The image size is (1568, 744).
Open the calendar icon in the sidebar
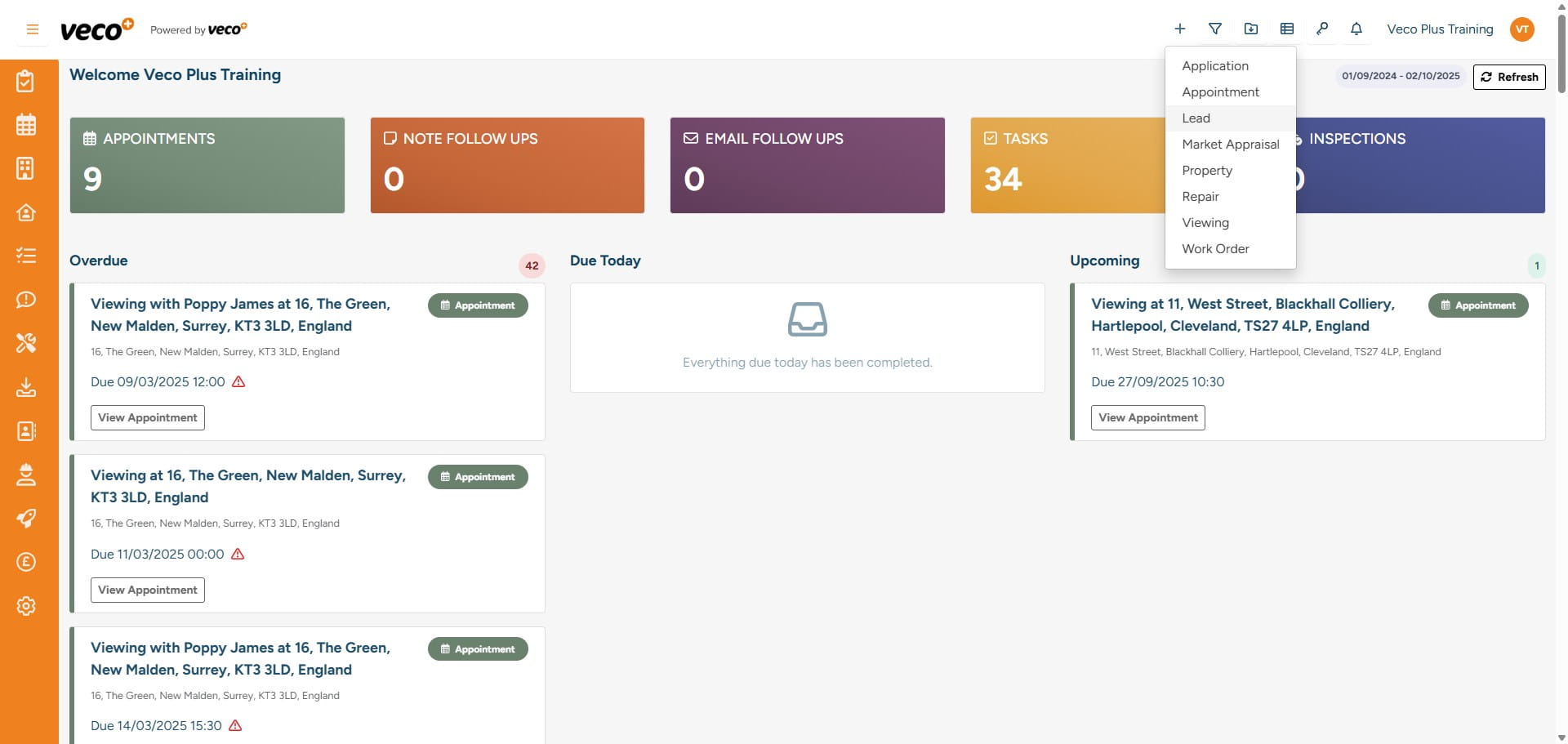[x=26, y=125]
